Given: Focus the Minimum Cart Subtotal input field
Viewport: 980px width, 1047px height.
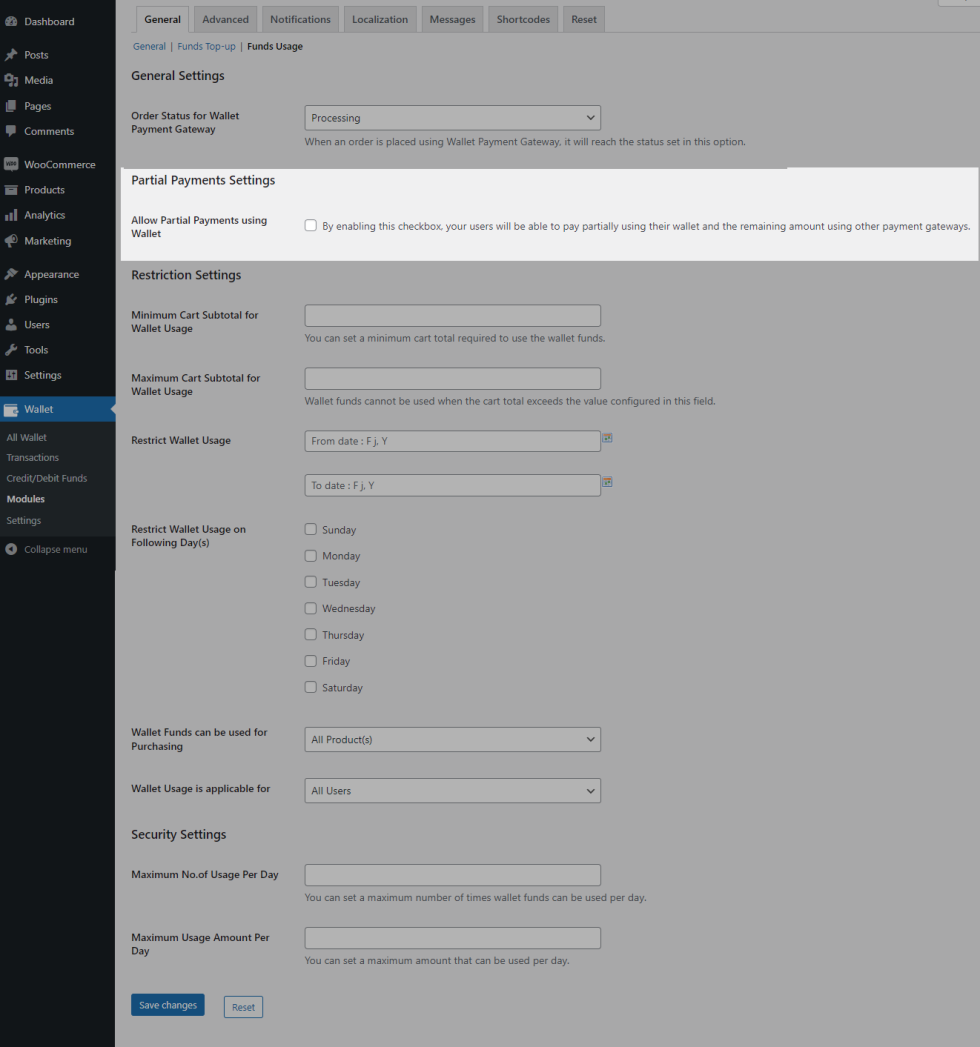Looking at the screenshot, I should click(x=453, y=315).
